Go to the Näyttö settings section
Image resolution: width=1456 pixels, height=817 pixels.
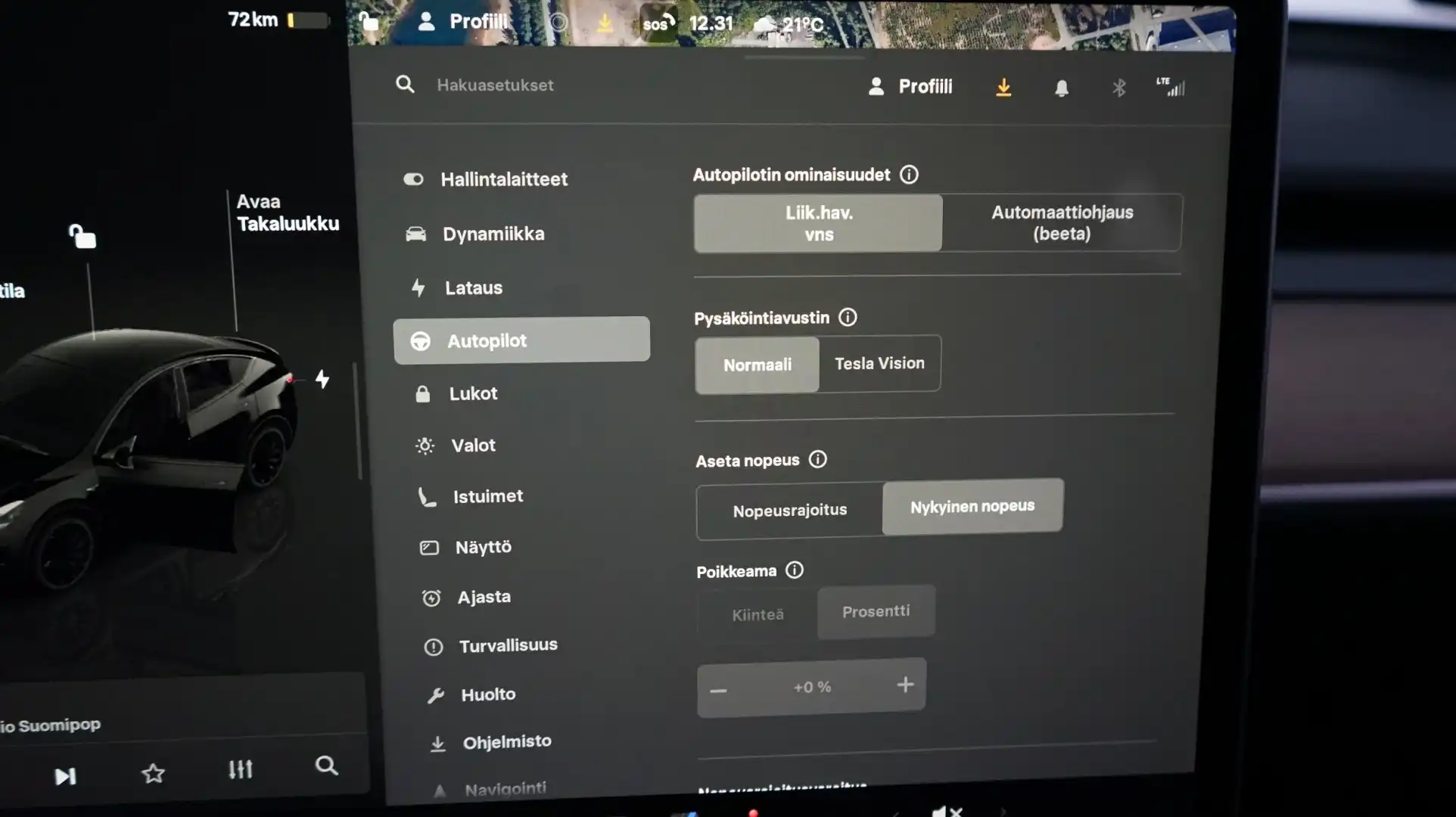click(x=483, y=547)
